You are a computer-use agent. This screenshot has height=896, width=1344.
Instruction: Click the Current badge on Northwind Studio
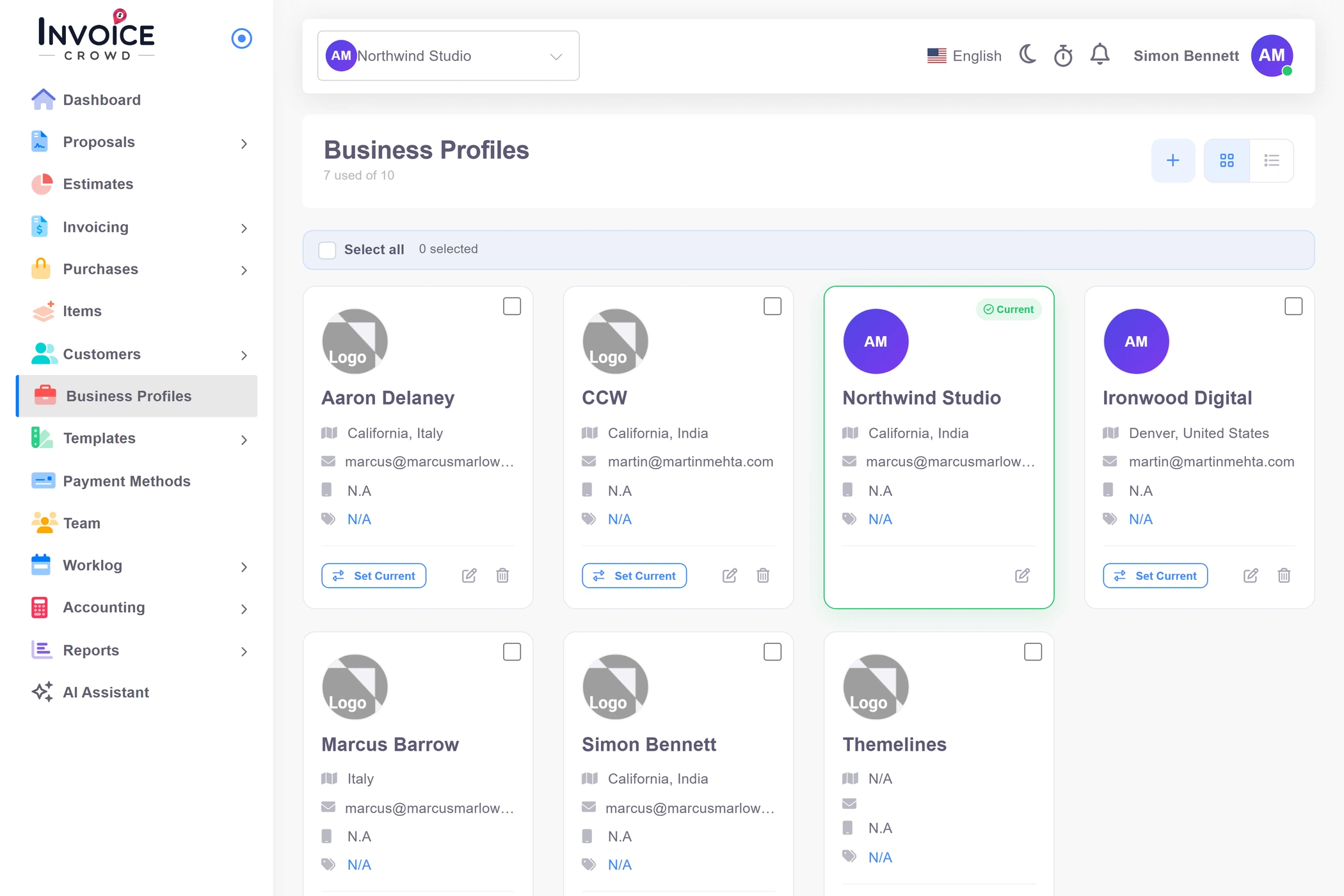[x=1009, y=309]
